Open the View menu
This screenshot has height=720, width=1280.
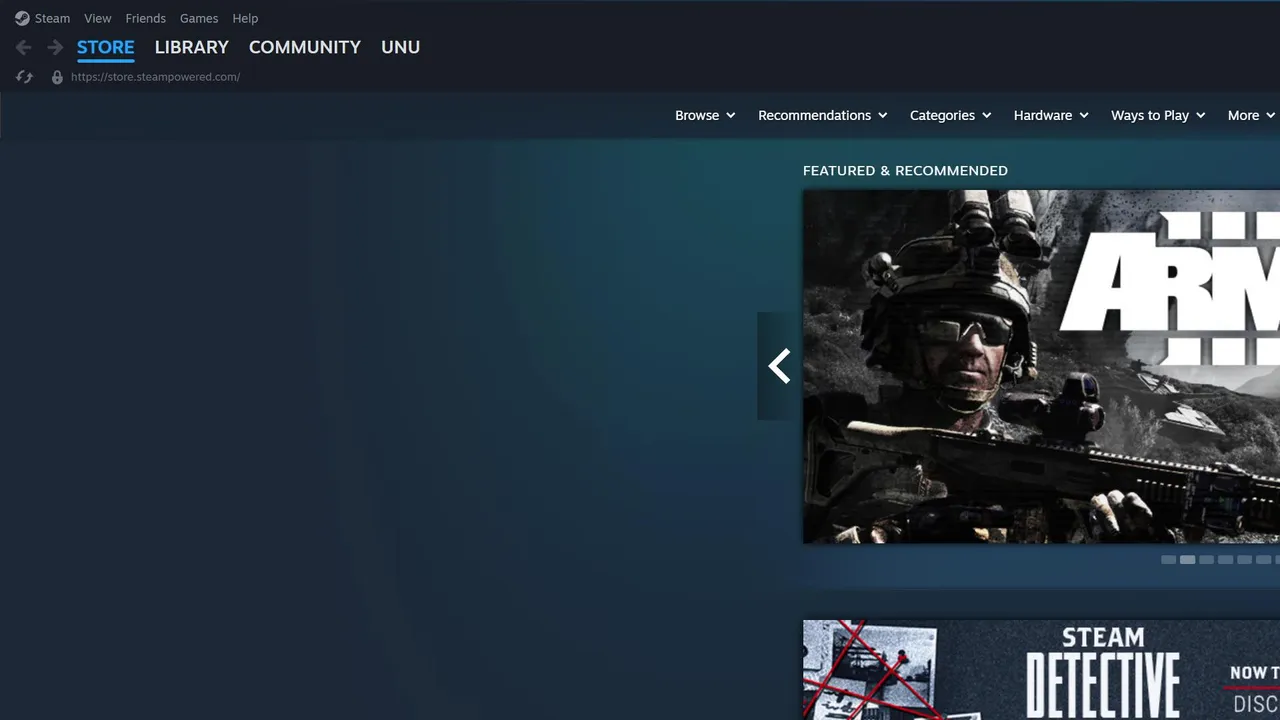tap(98, 18)
